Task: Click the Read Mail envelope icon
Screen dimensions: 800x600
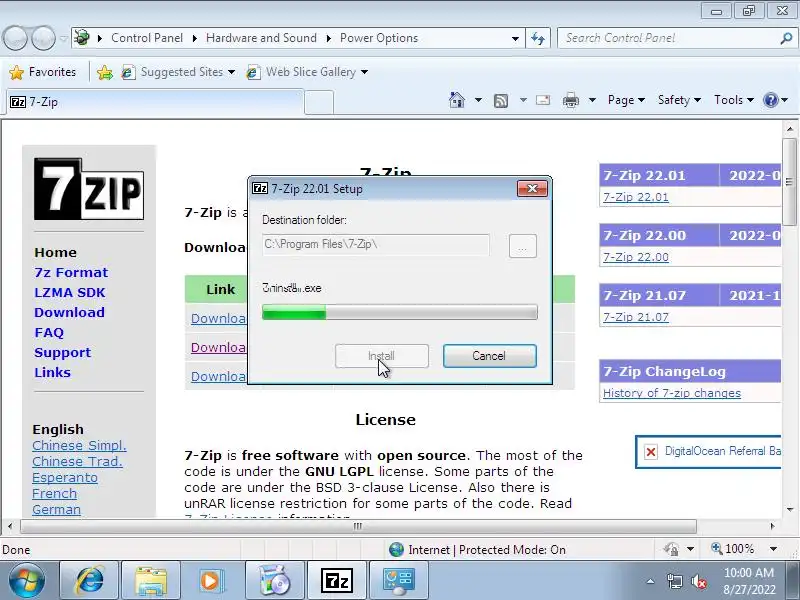Action: tap(543, 100)
